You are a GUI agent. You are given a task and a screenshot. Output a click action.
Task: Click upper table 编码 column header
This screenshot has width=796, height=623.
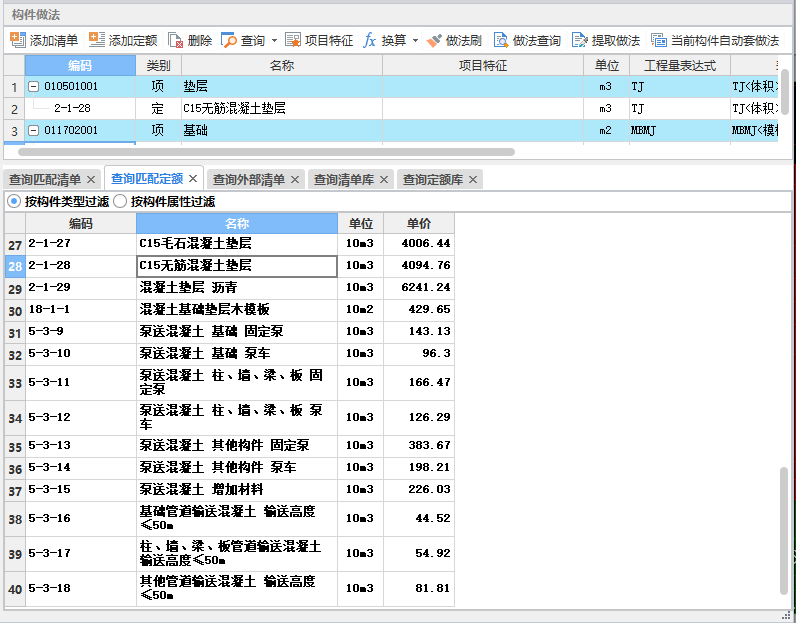(80, 65)
